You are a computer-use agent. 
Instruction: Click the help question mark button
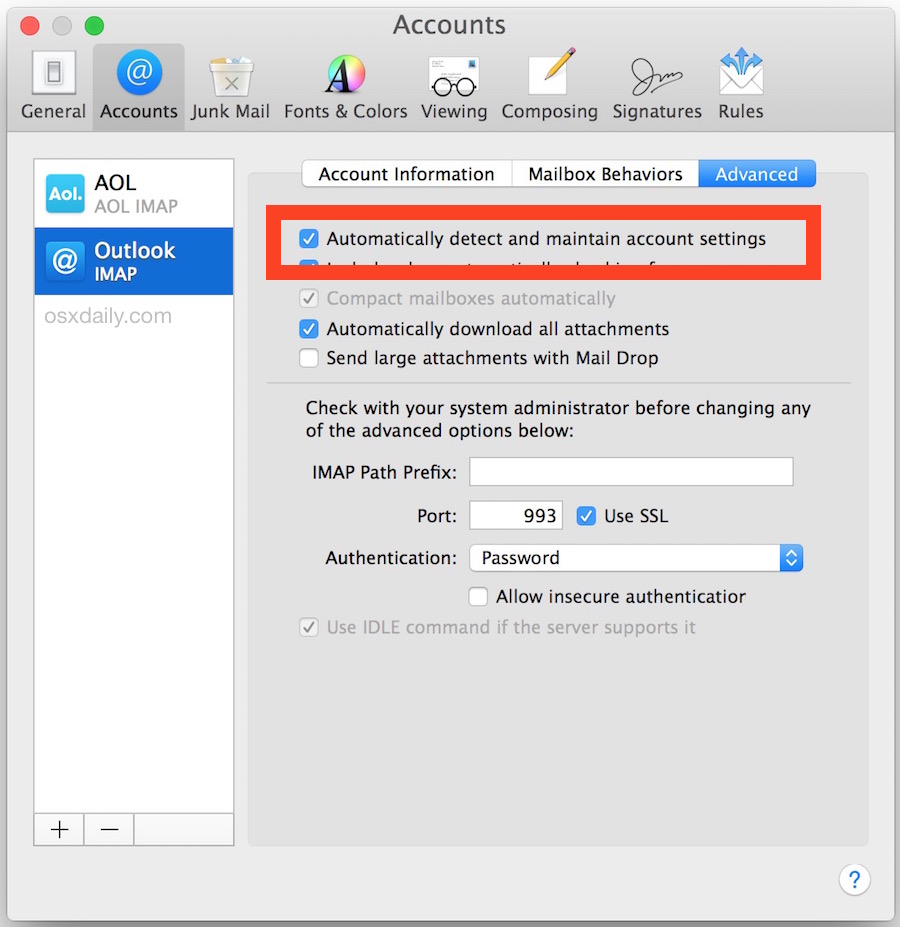(x=855, y=880)
